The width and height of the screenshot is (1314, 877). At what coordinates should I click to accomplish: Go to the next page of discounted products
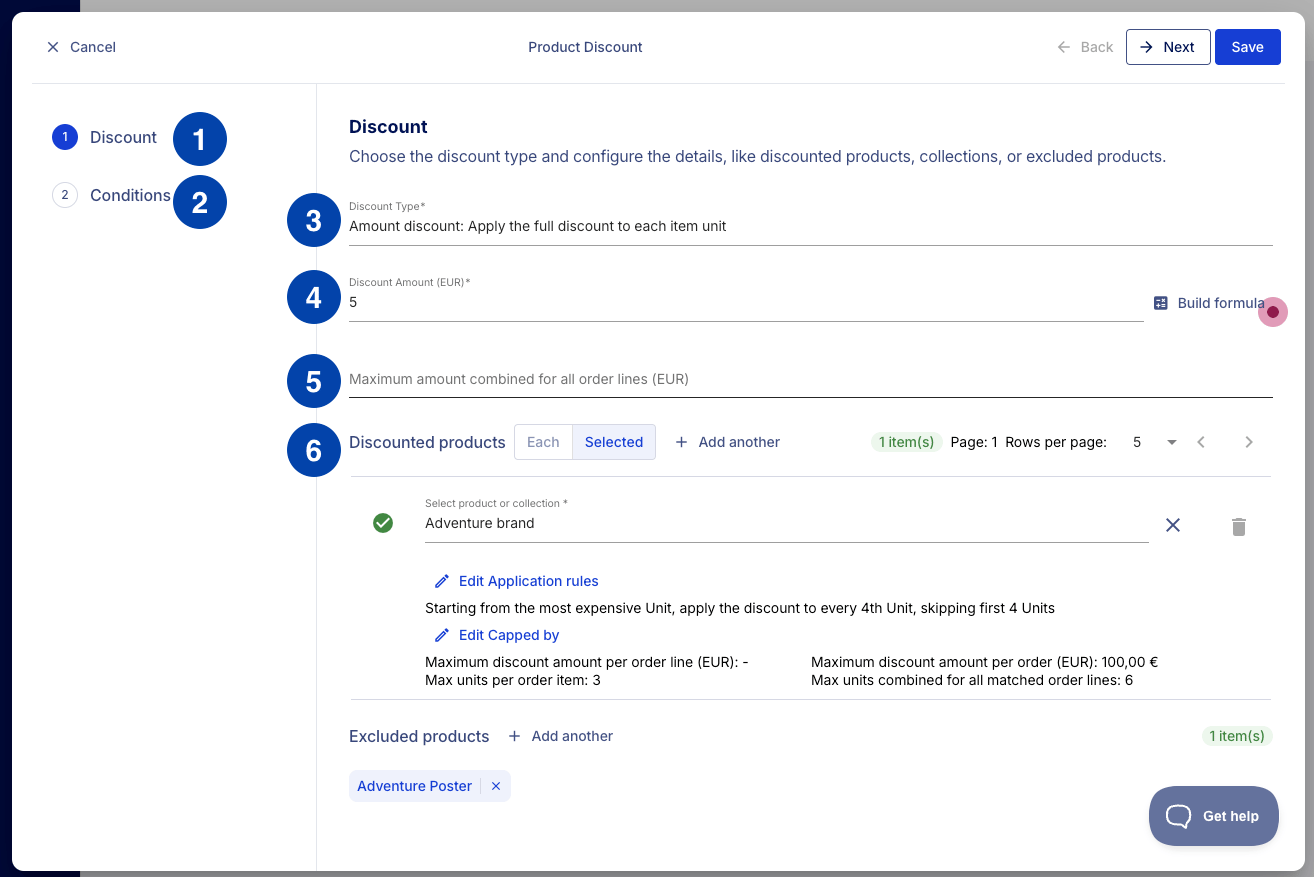pos(1249,442)
